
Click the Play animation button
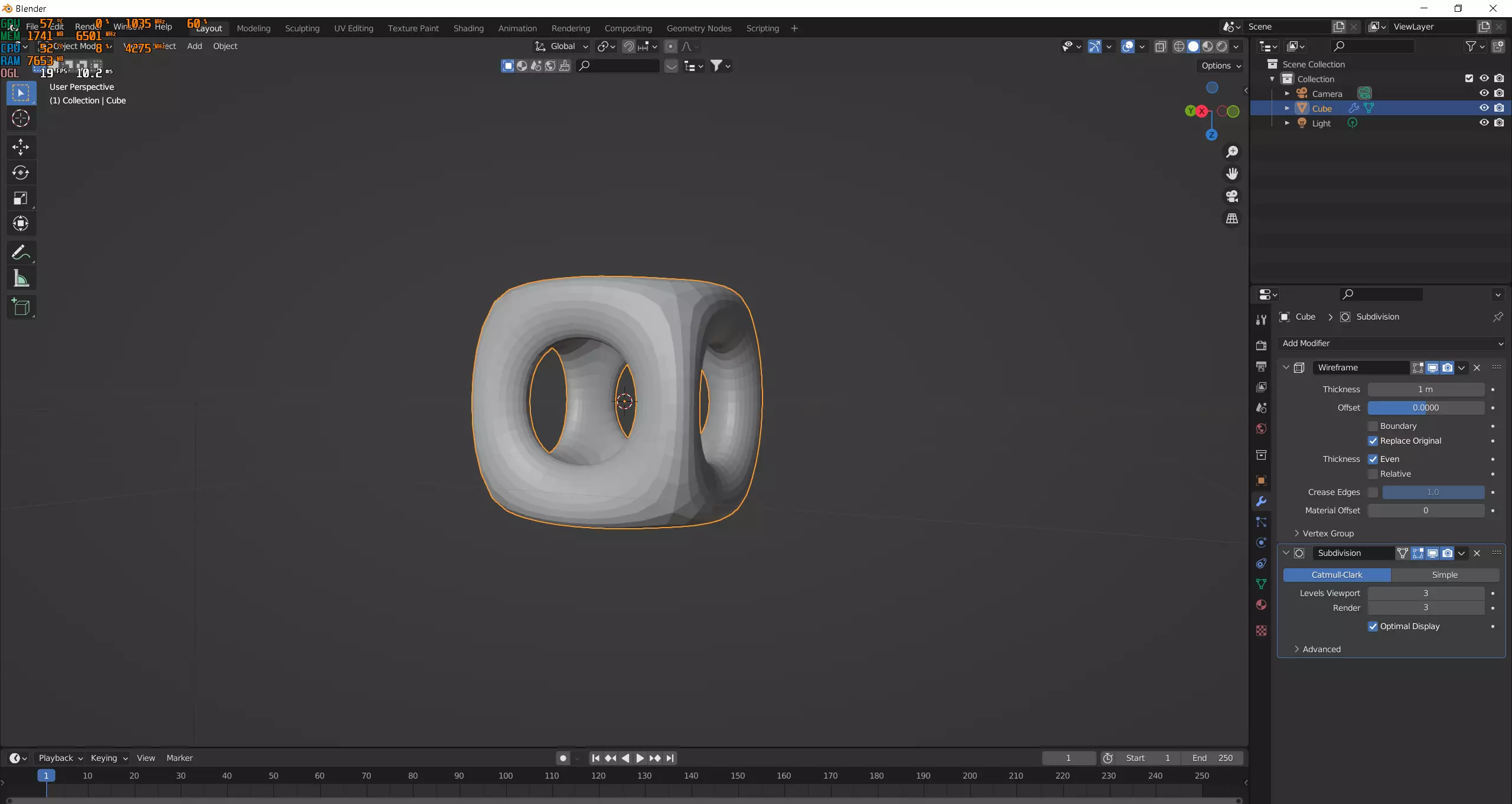(x=640, y=758)
